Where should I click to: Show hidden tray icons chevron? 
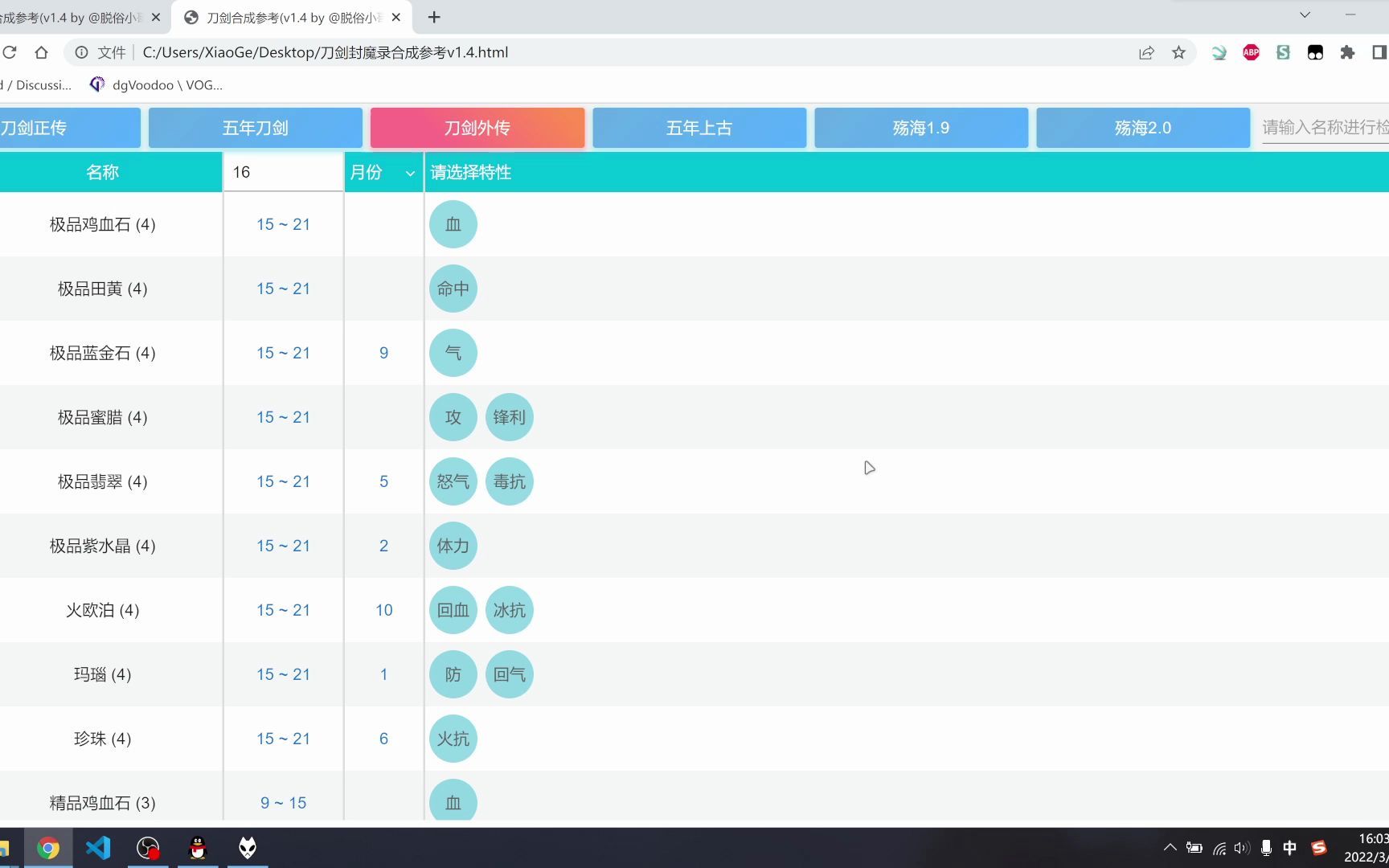[x=1170, y=847]
